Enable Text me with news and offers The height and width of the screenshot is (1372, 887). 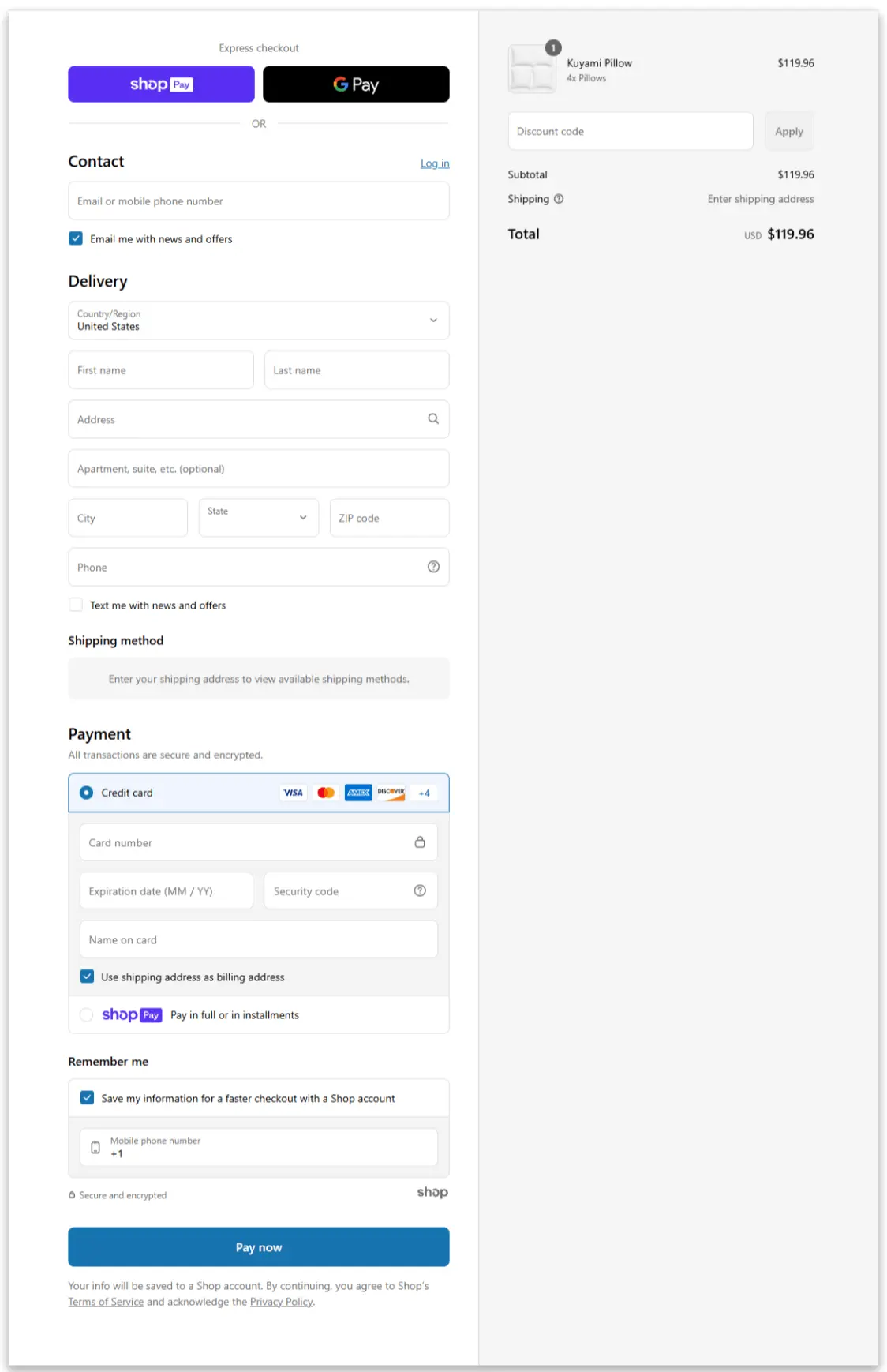(x=76, y=605)
